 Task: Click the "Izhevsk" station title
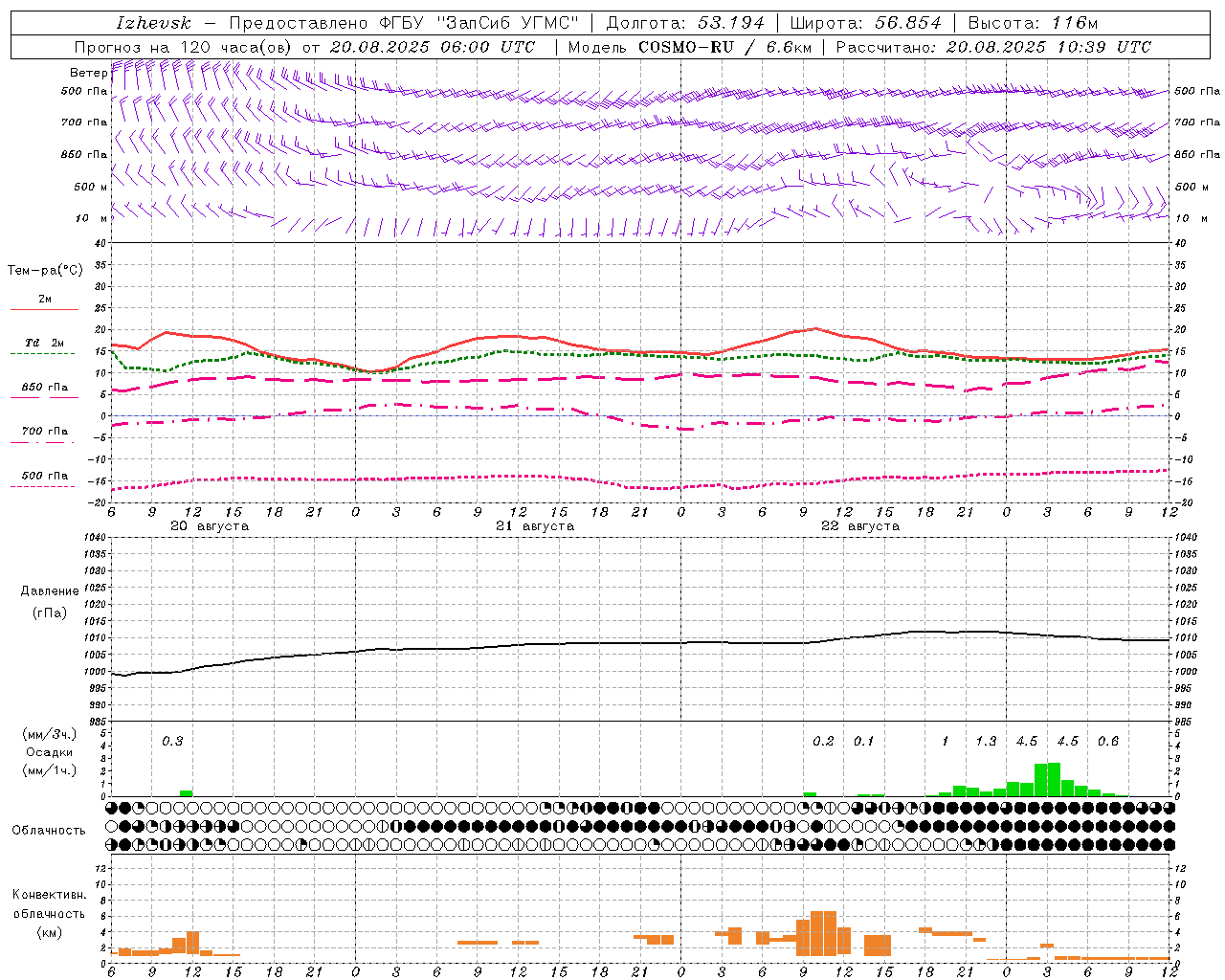[153, 23]
